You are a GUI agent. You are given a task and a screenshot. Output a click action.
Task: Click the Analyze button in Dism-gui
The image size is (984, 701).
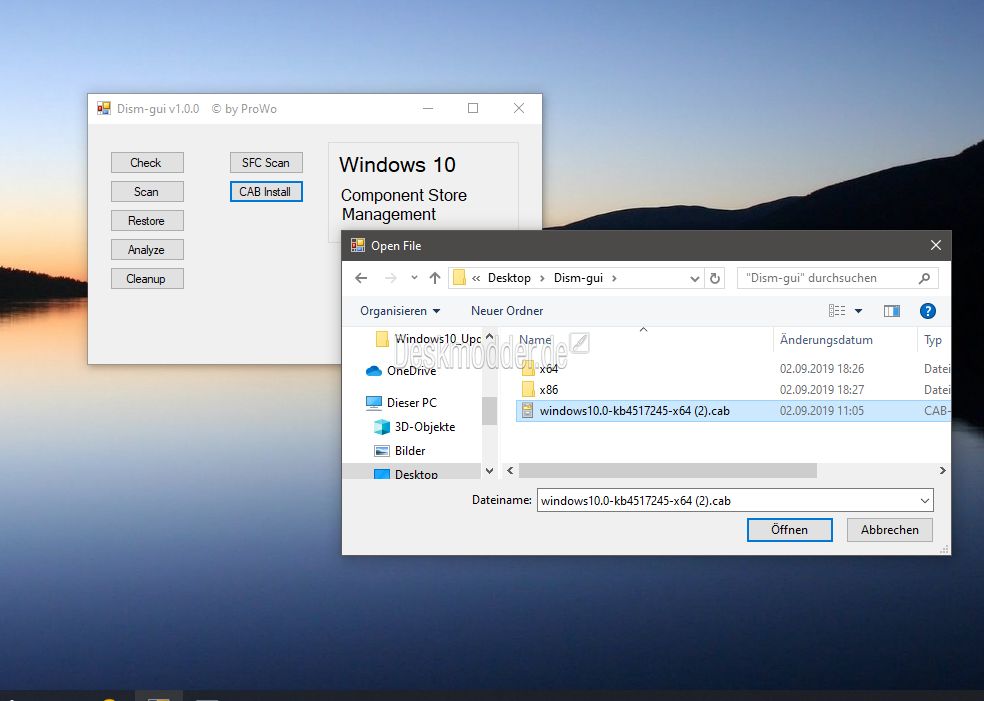point(147,249)
